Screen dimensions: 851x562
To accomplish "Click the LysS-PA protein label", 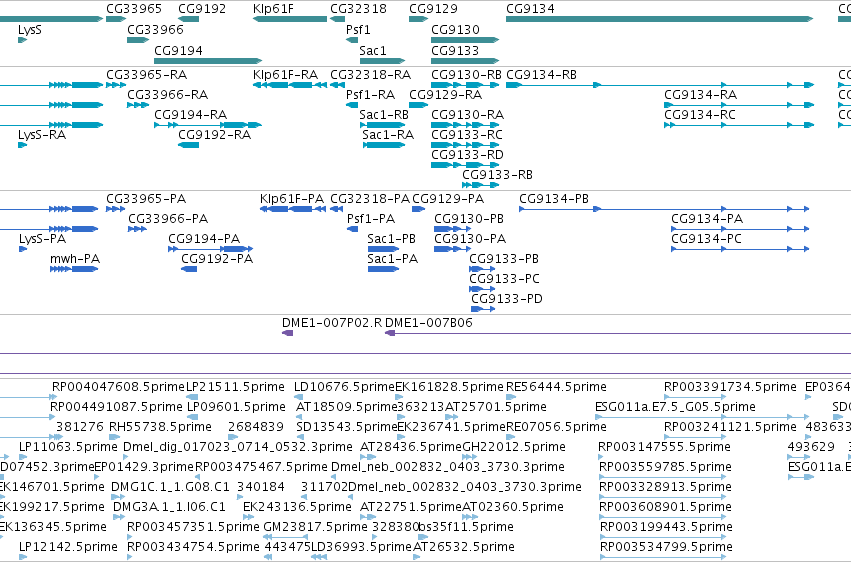I will point(42,239).
